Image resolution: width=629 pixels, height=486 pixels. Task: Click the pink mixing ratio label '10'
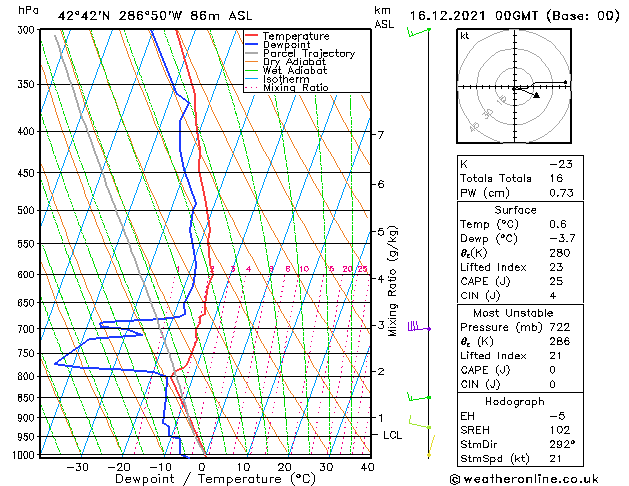[x=304, y=269]
